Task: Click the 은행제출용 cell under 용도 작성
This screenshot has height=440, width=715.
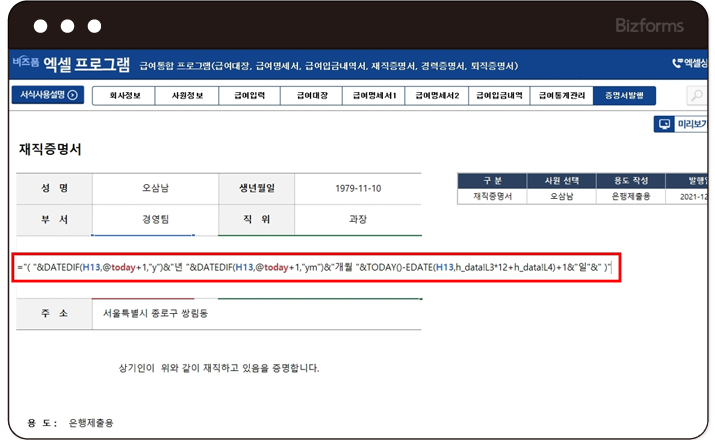Action: [631, 197]
